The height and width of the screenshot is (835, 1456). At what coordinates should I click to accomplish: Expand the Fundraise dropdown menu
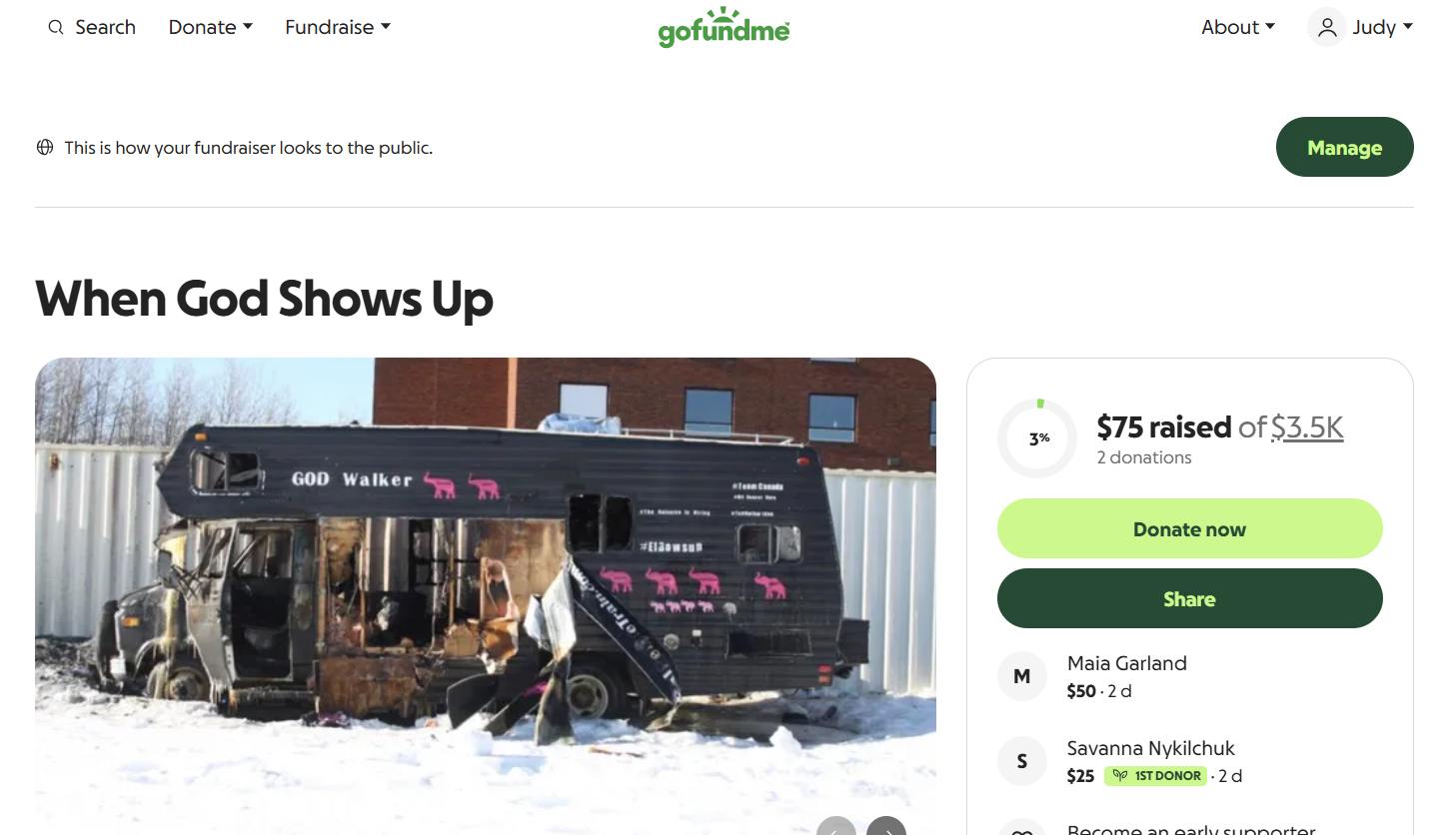point(338,27)
